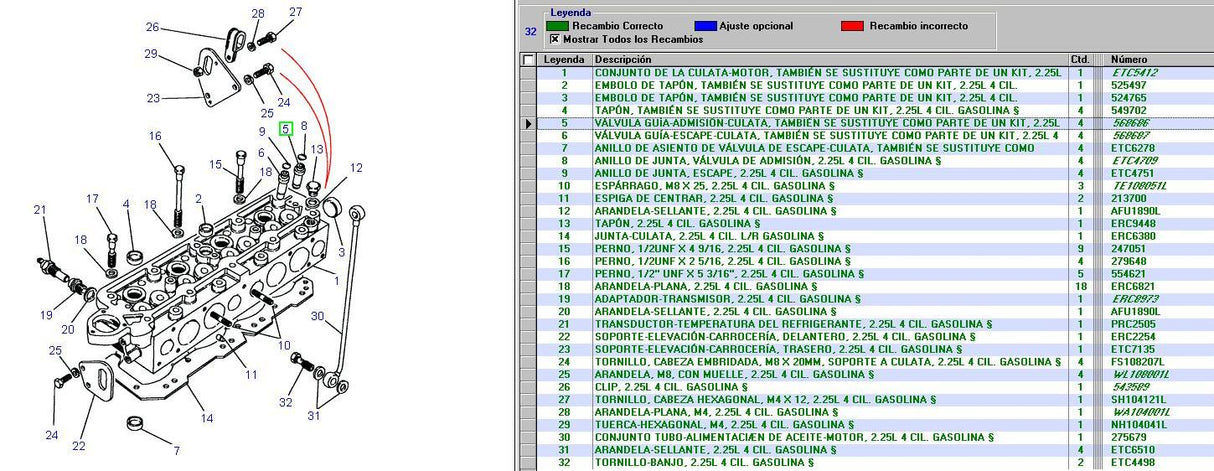Click callout number 16 bolt label
The height and width of the screenshot is (471, 1214).
[x=155, y=136]
